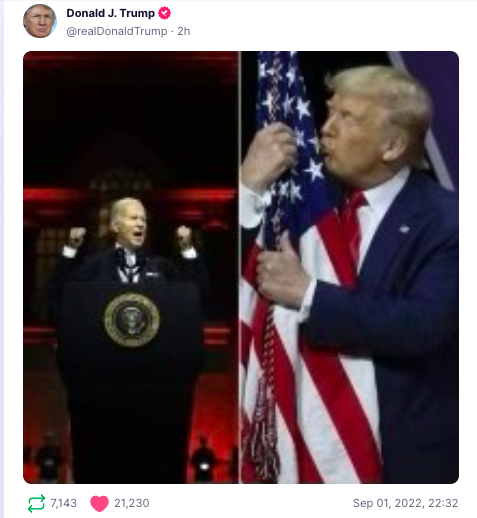Open the Sep 01, 2022, 22:32 timestamp
Viewport: 477px width, 518px height.
click(405, 503)
